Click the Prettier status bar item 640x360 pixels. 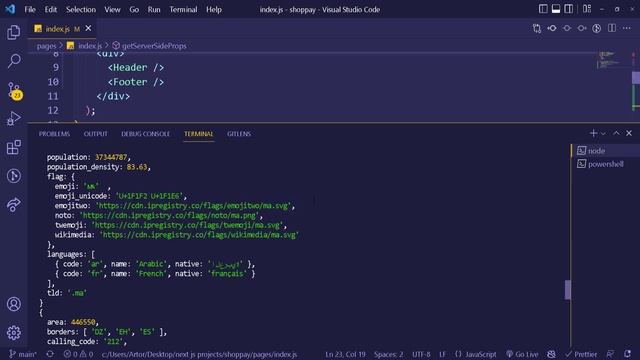point(581,354)
